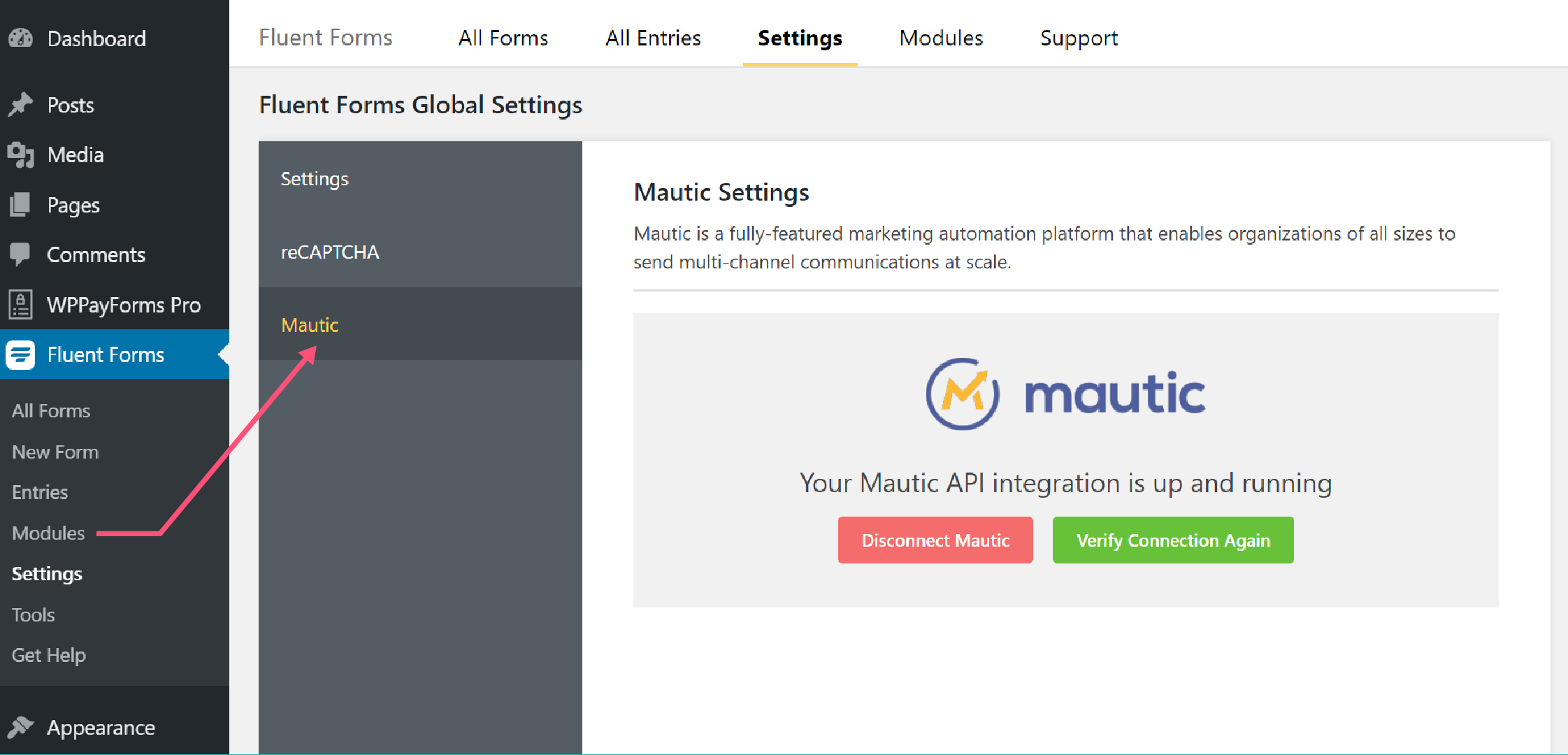The image size is (1568, 755).
Task: Switch to Support top tab
Action: (1079, 38)
